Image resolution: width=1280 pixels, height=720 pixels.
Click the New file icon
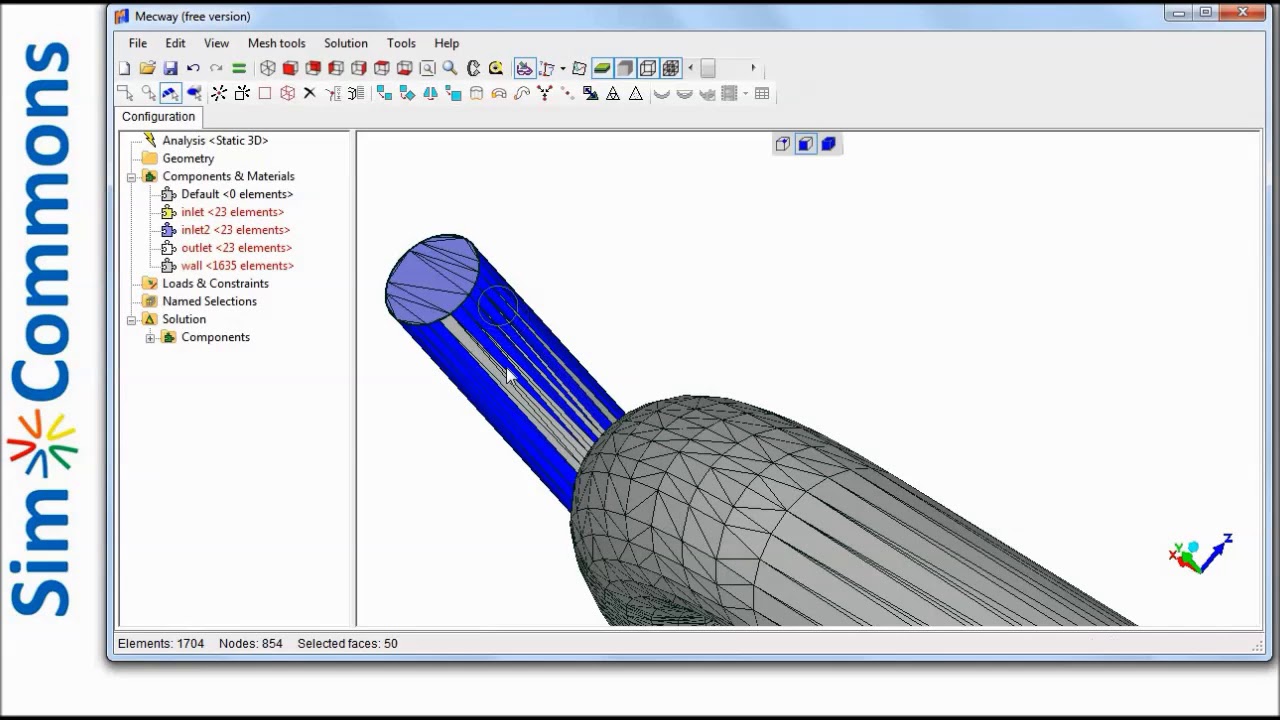[x=124, y=68]
